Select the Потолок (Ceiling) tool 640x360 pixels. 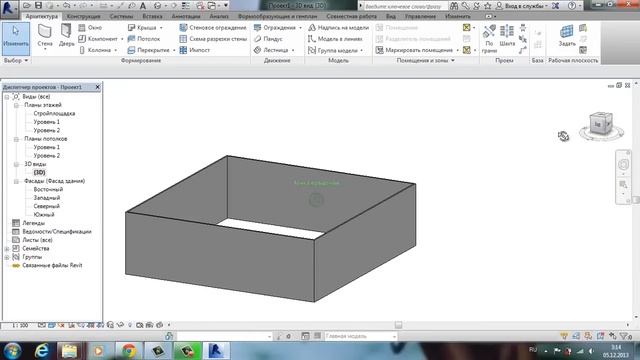[144, 39]
